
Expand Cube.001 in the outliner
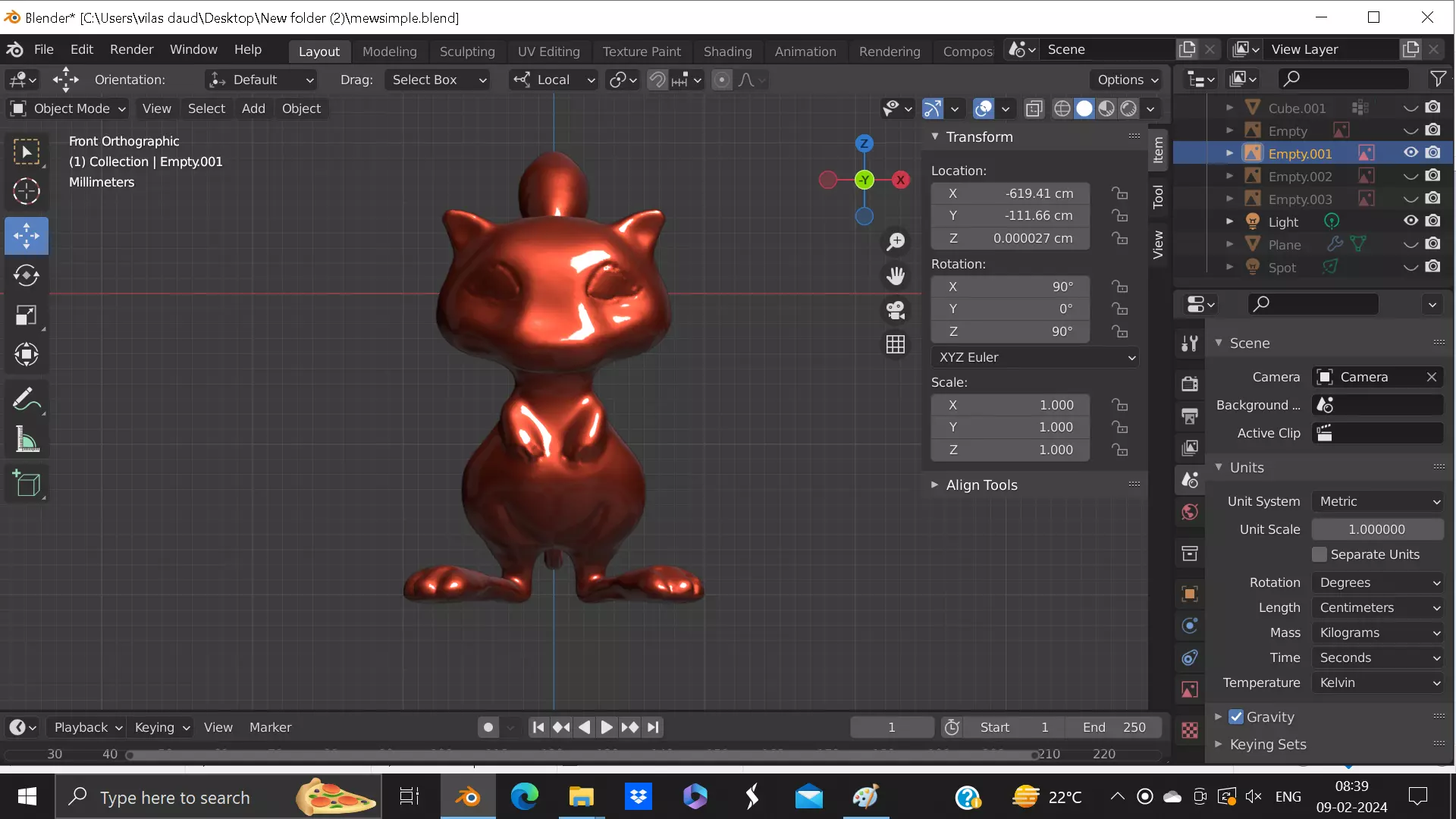(1229, 108)
